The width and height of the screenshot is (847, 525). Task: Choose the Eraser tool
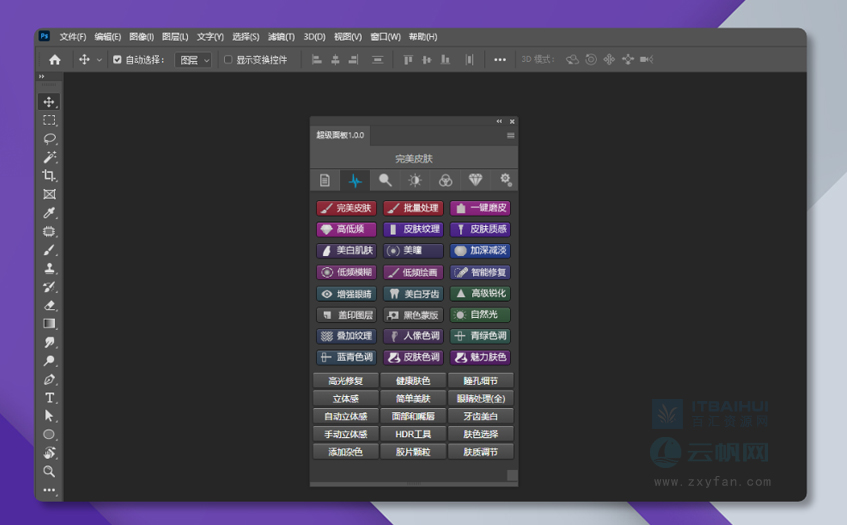[49, 305]
